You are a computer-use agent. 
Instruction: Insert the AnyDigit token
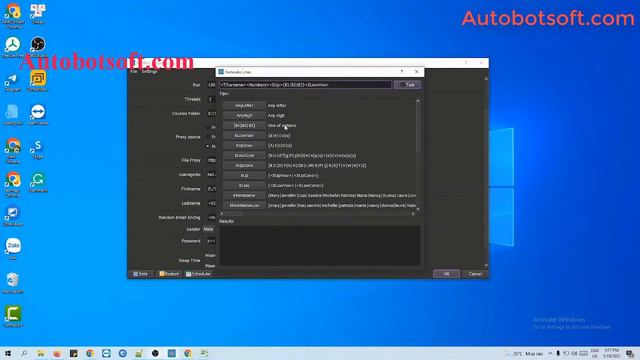tap(244, 116)
